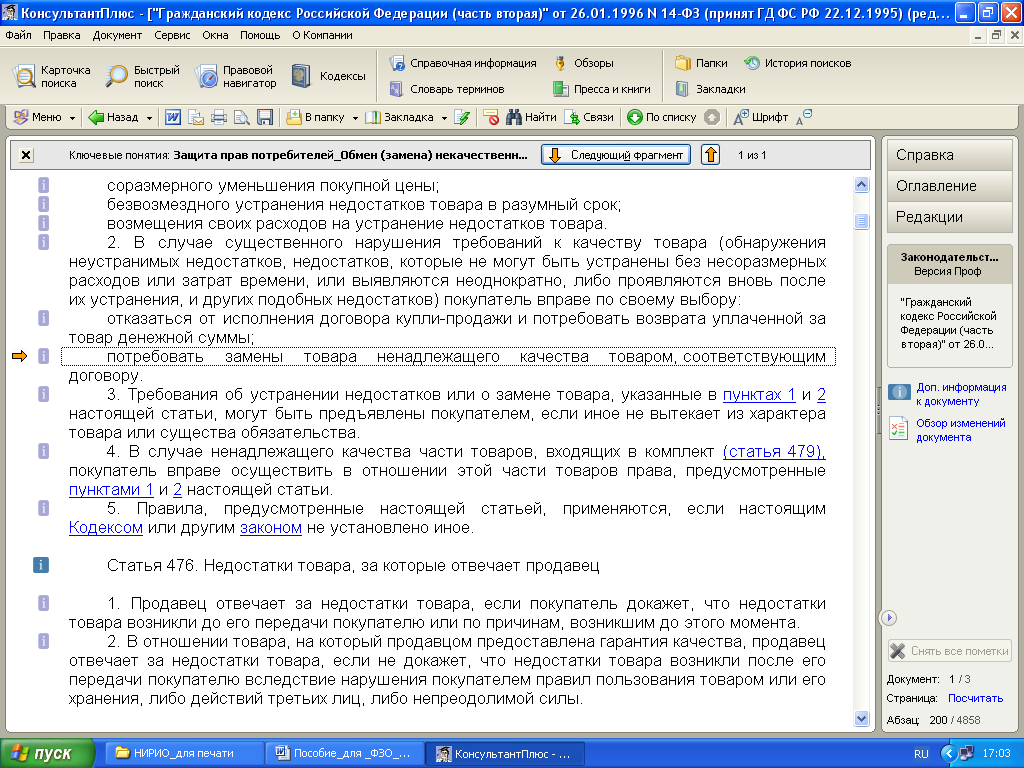Increase font size with Шрифт
The image size is (1024, 768).
(x=761, y=117)
